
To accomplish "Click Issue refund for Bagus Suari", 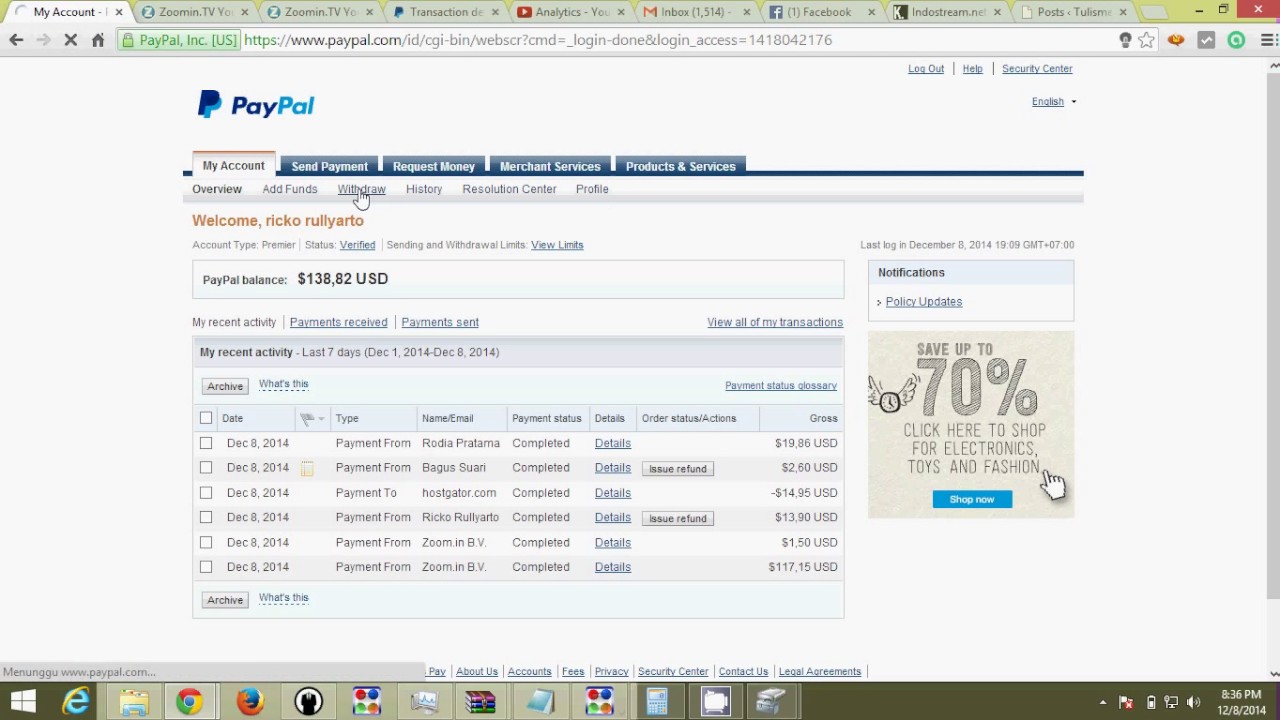I will 678,469.
